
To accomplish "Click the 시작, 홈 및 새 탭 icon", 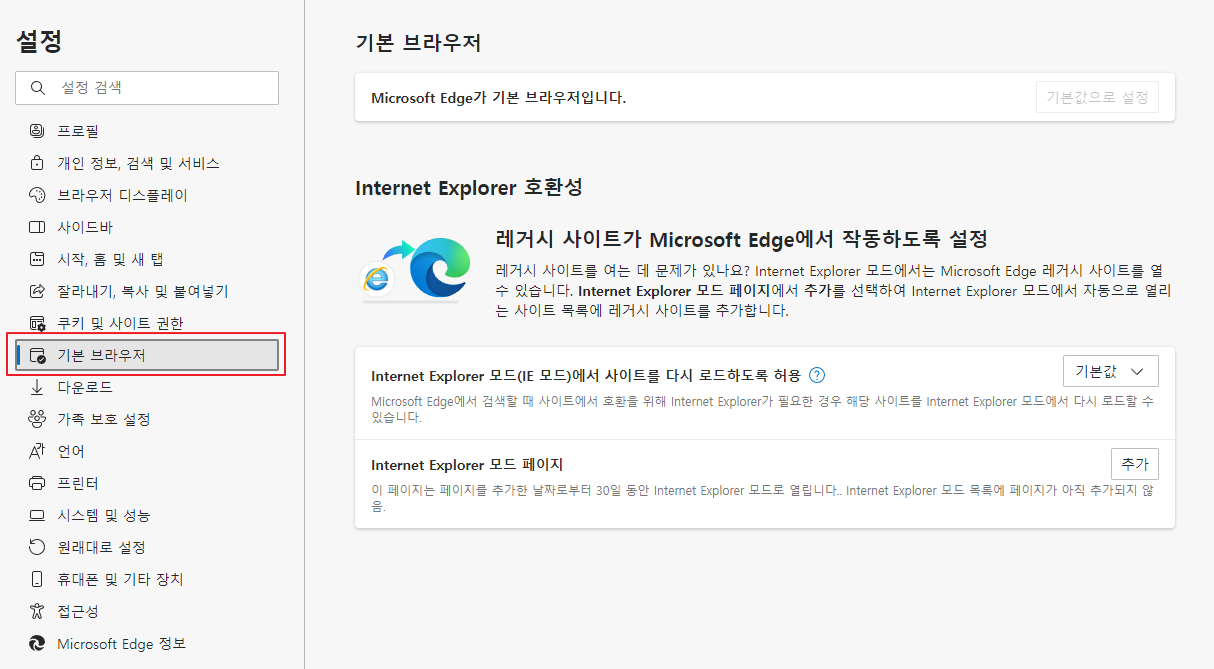I will coord(38,259).
